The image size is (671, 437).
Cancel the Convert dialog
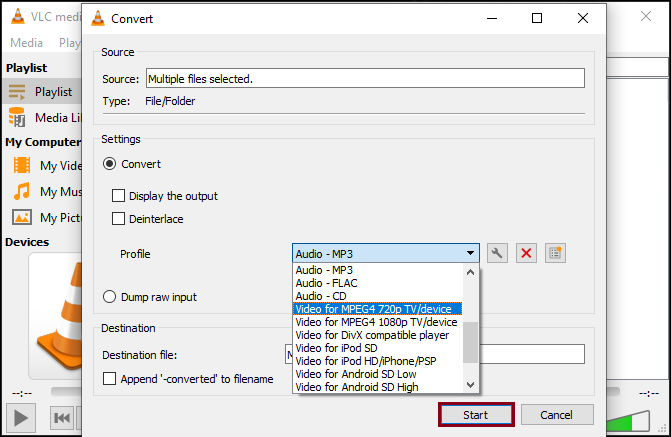pos(555,414)
